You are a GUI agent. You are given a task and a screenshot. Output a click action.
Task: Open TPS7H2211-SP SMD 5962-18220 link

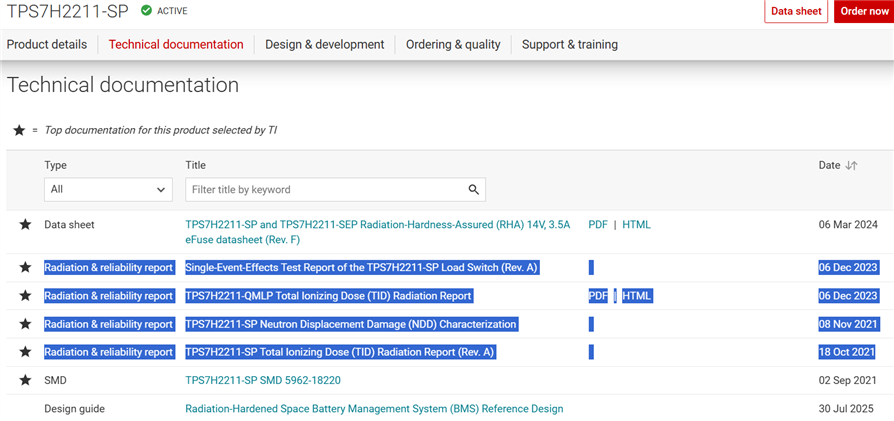coord(263,380)
